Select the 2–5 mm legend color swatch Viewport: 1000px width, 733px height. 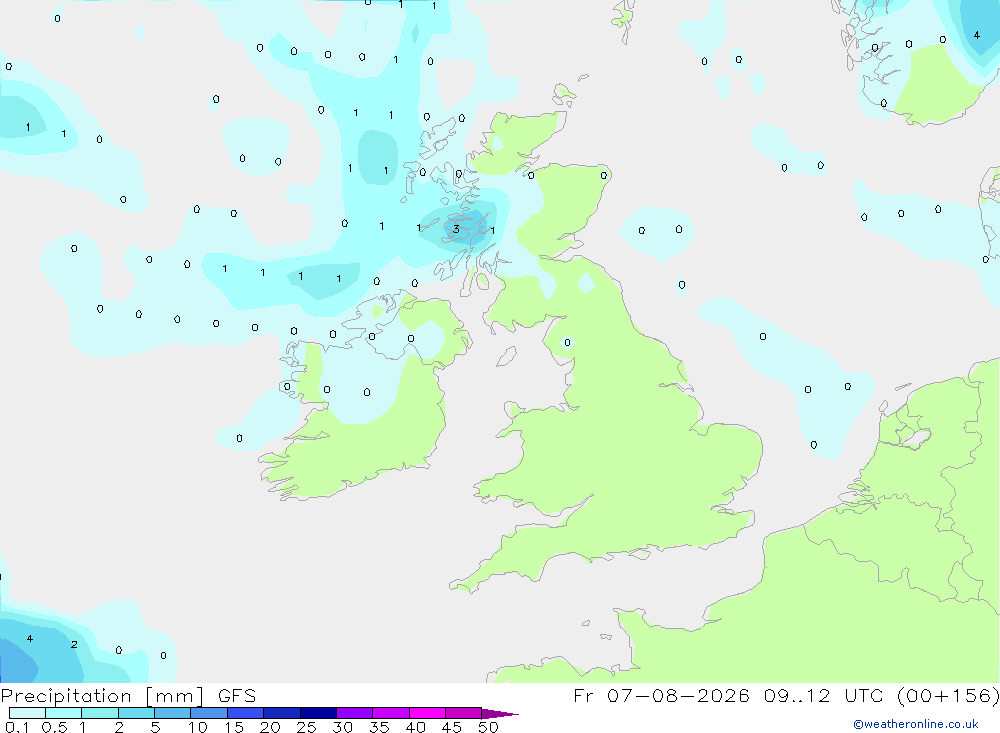(136, 713)
